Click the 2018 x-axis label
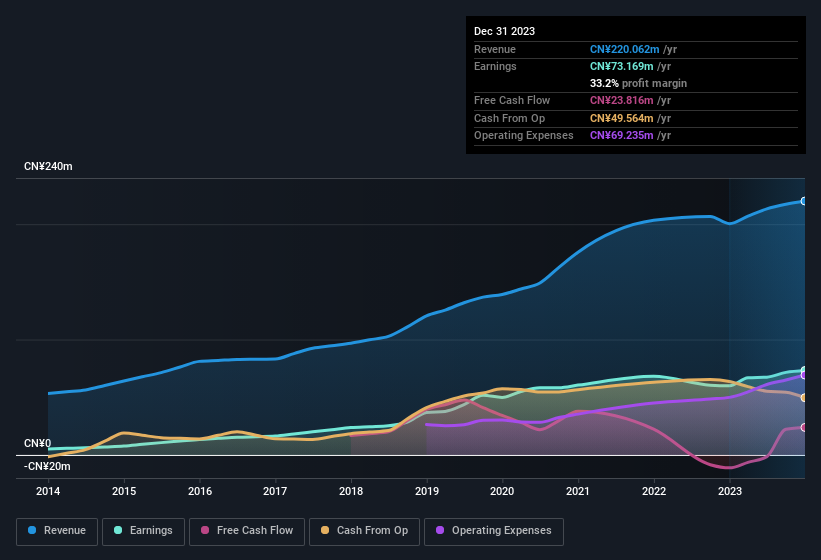 (351, 491)
